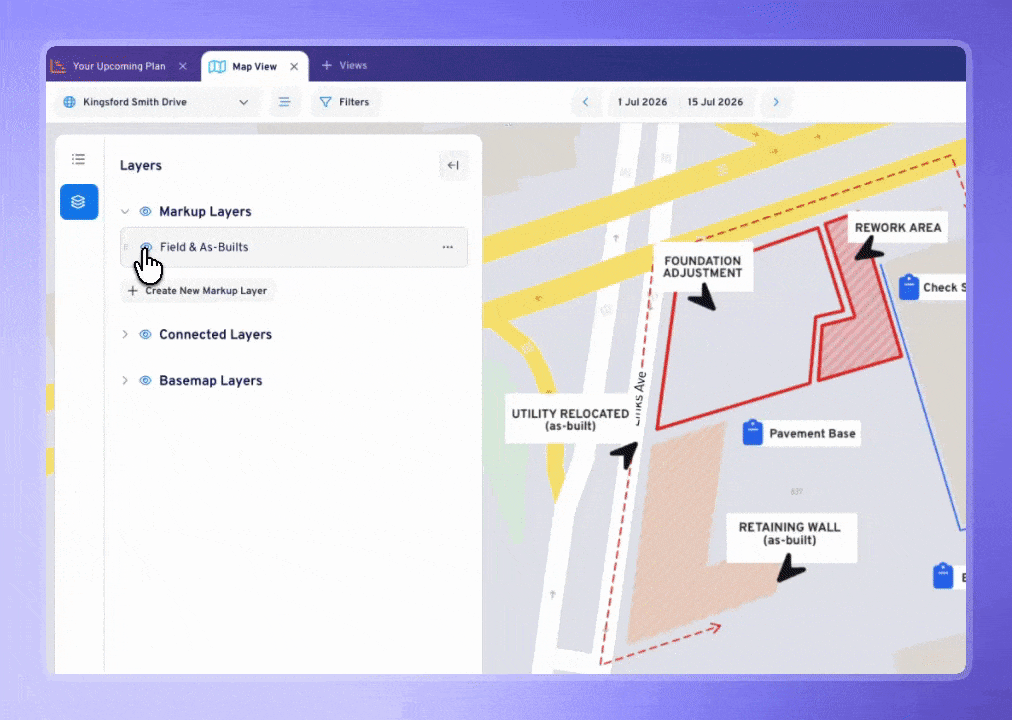Click the Field & As-Builts layer name
Image resolution: width=1012 pixels, height=720 pixels.
[204, 247]
